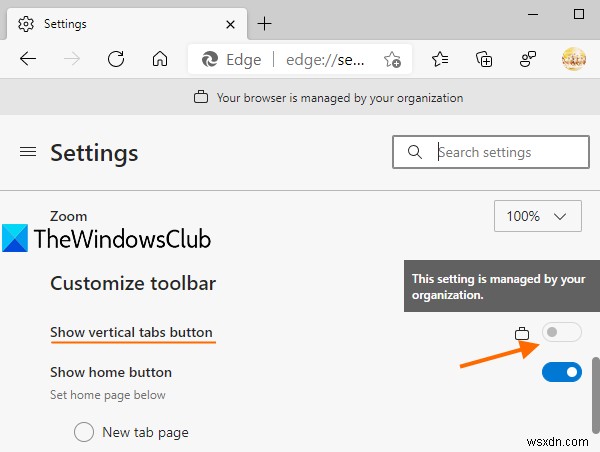Focus the Search settings field
The width and height of the screenshot is (600, 452).
[x=491, y=152]
